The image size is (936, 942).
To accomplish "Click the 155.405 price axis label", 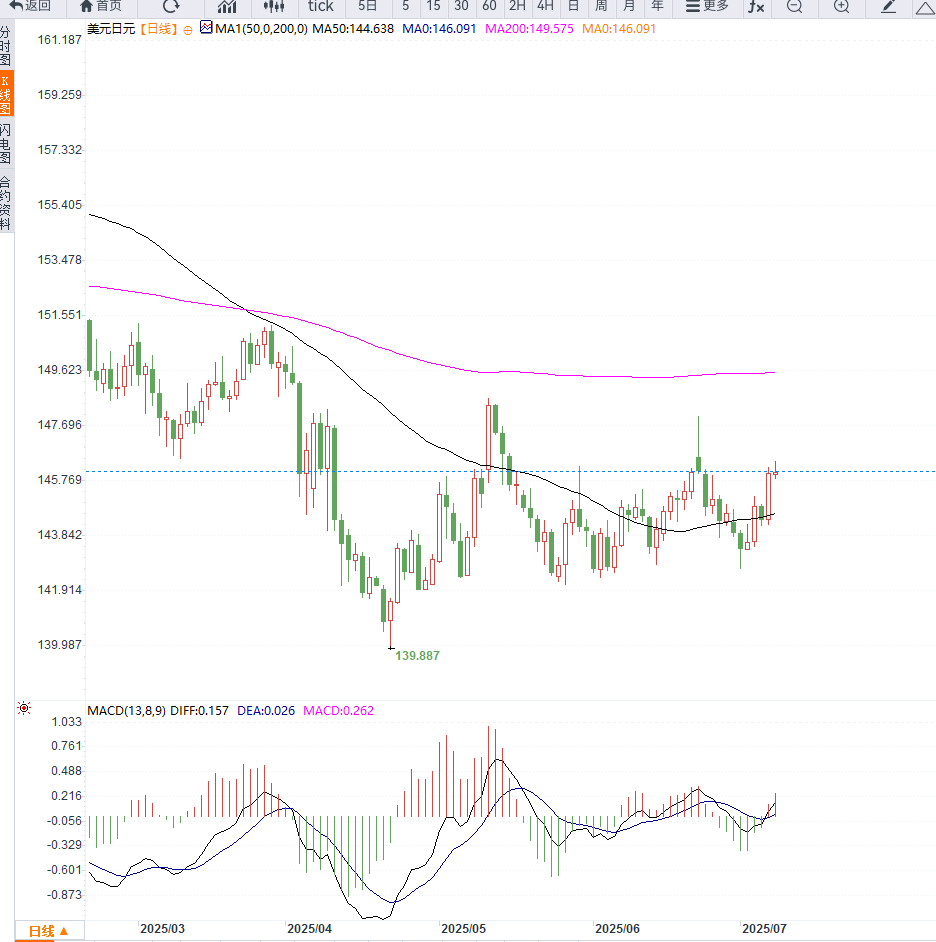I will point(59,205).
